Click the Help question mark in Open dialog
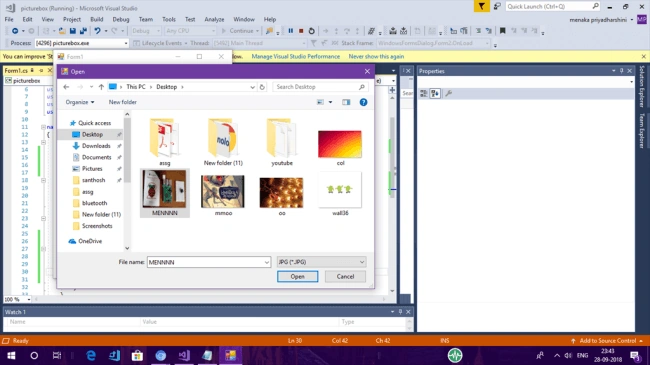The height and width of the screenshot is (365, 650). click(363, 102)
